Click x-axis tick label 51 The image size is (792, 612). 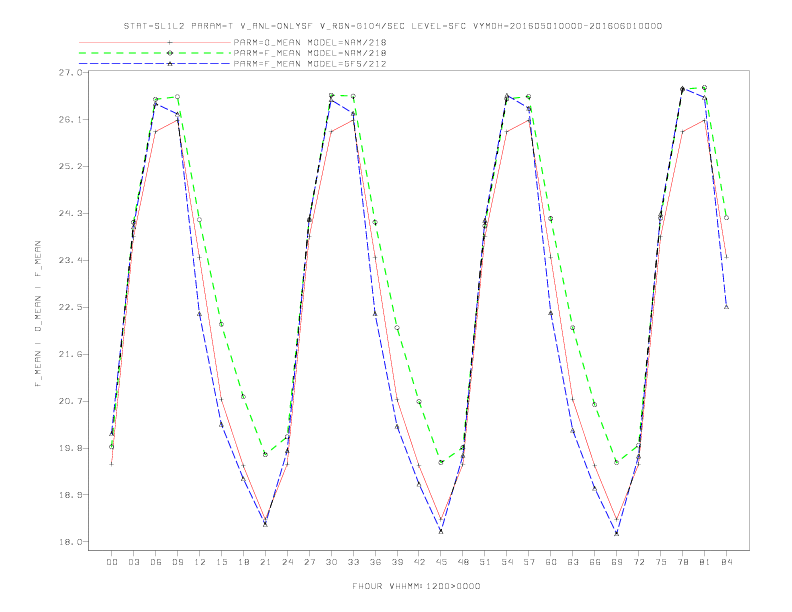point(485,562)
